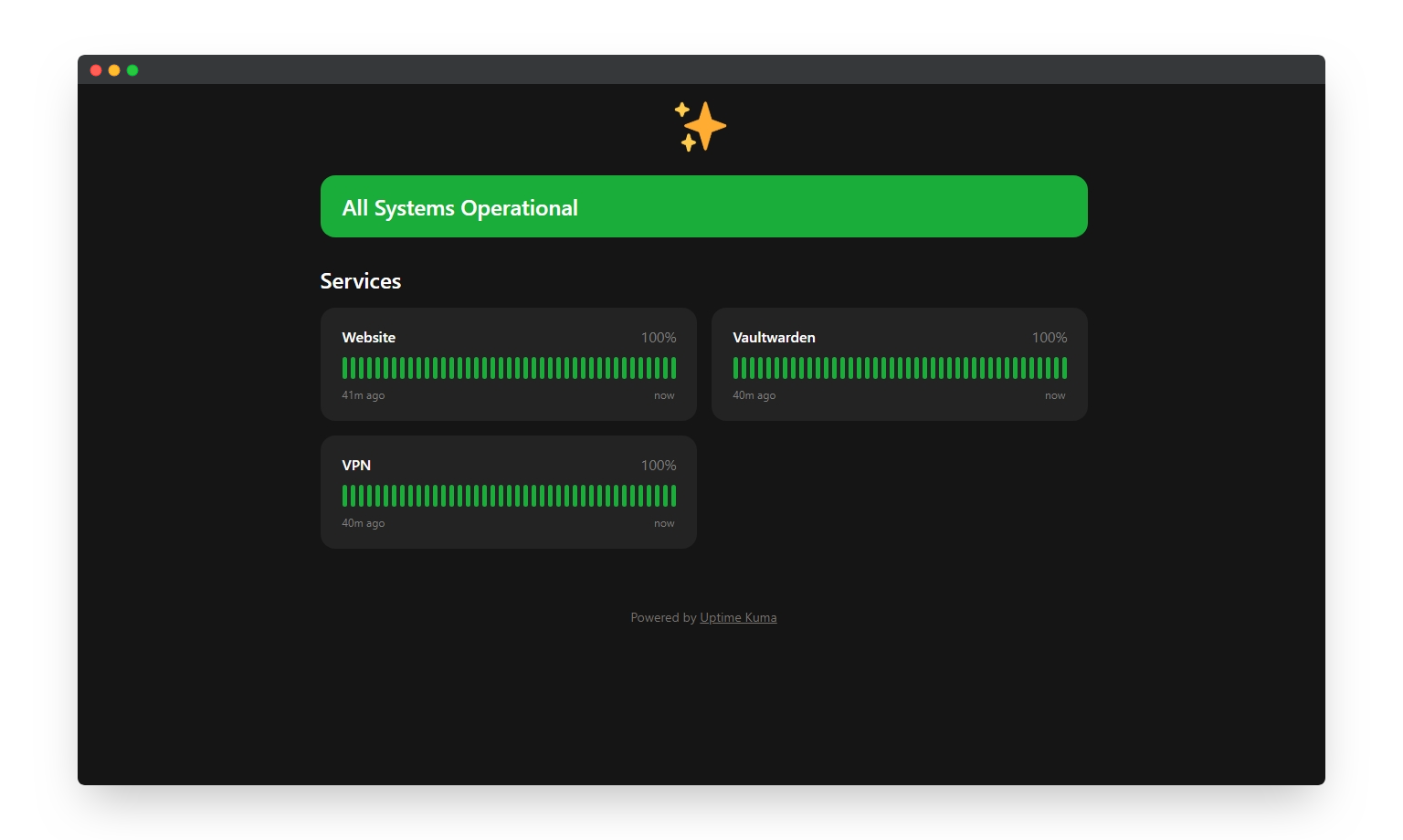Screen dimensions: 1403x840
Task: Click the sparkles logo icon
Action: point(701,126)
